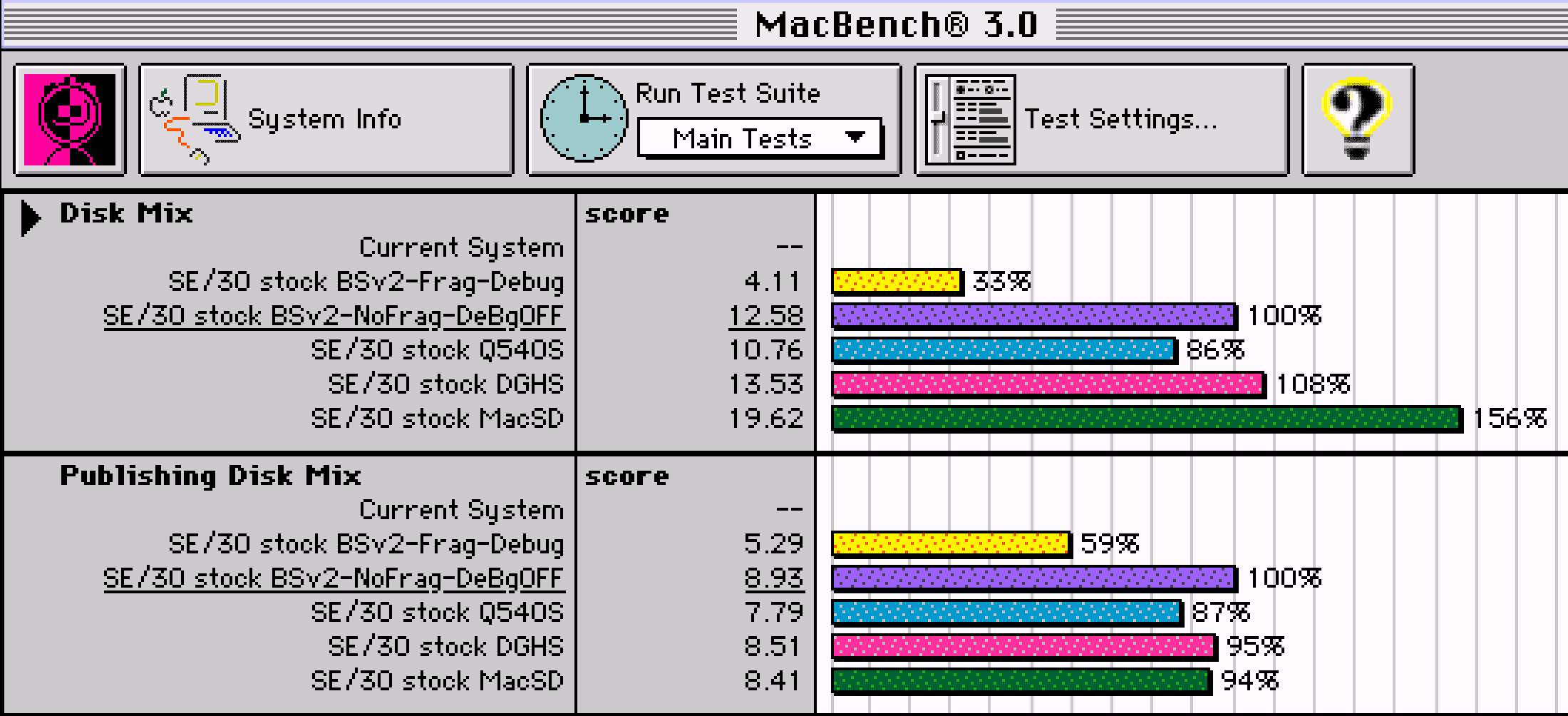
Task: Click the pink 108% DGHS bar
Action: pos(1049,384)
